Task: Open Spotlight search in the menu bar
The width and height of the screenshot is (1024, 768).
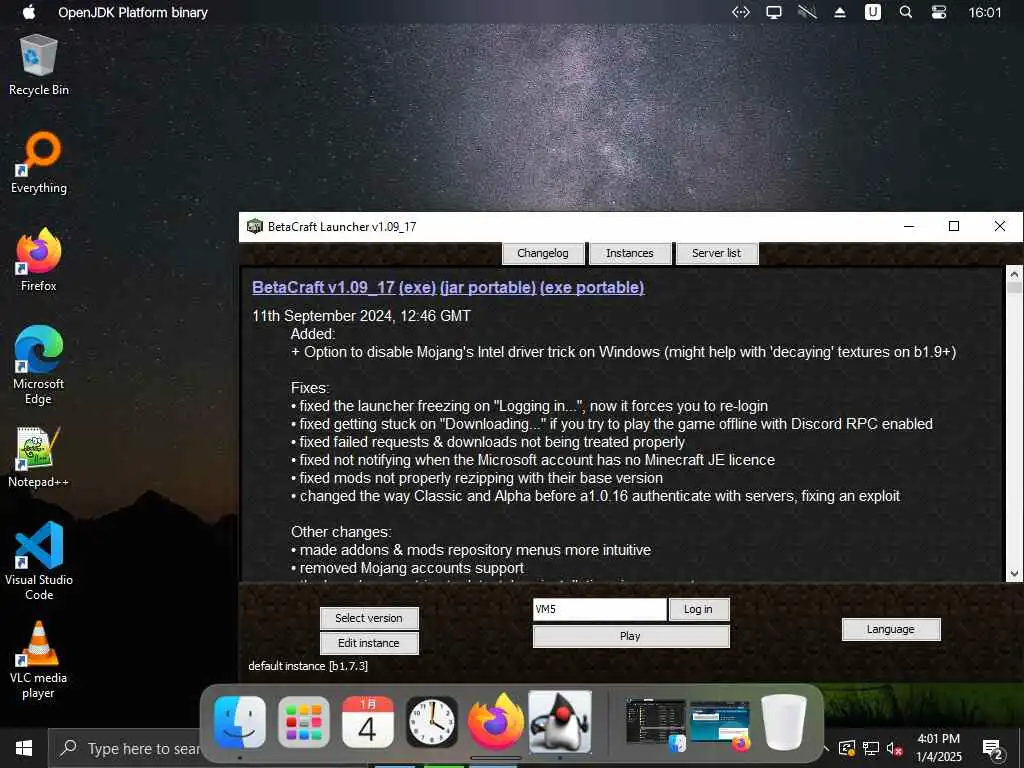Action: (906, 12)
